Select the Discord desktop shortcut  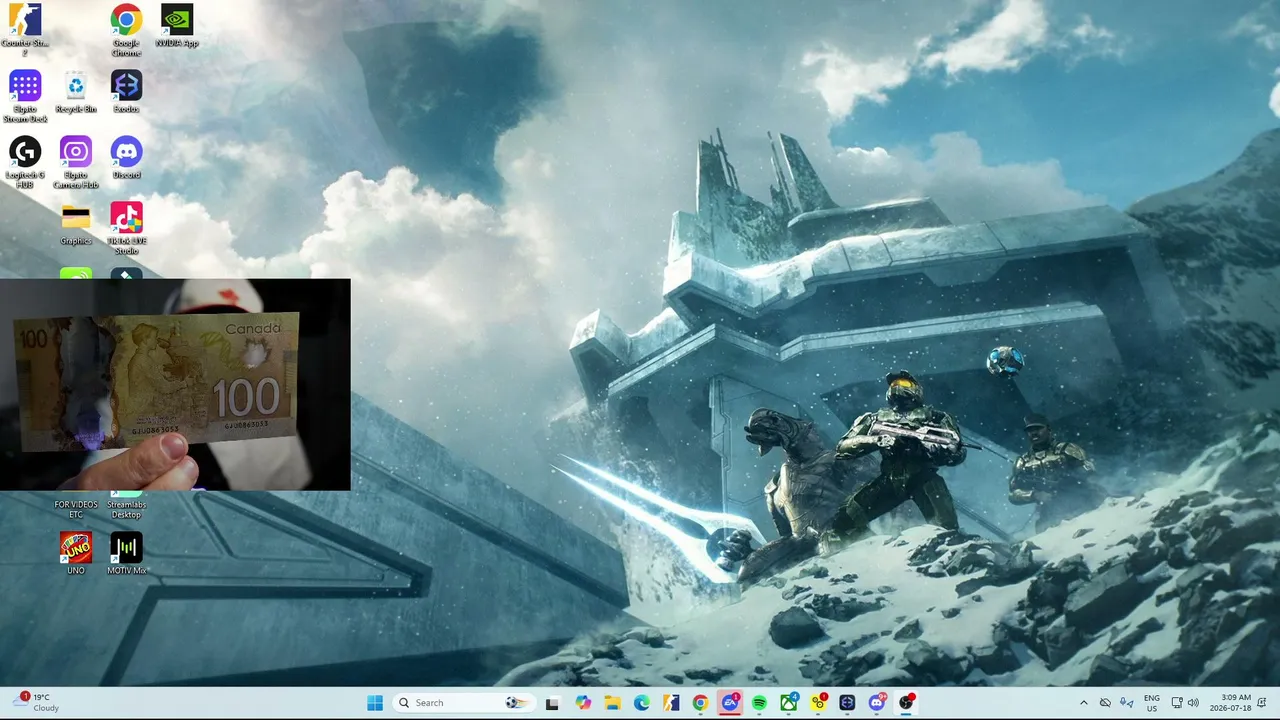[x=126, y=158]
